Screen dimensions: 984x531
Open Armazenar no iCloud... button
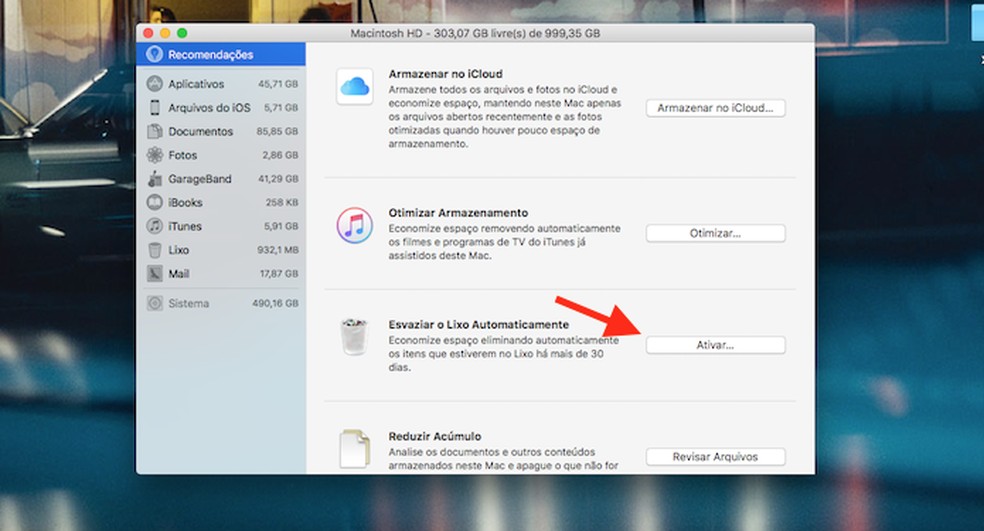[x=715, y=108]
